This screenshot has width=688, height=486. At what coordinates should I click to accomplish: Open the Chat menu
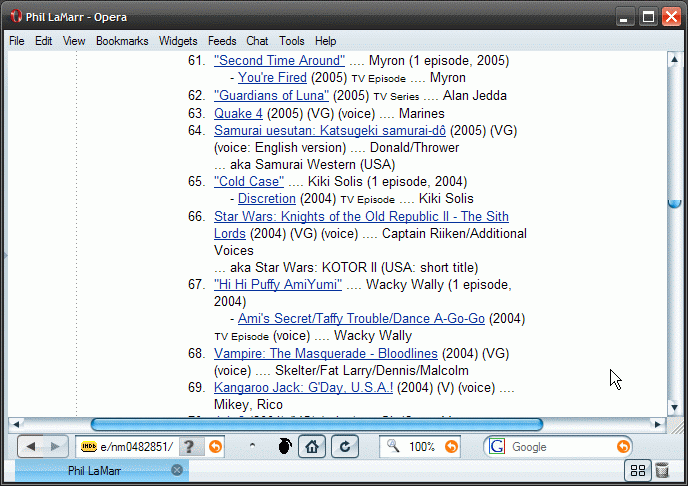[x=257, y=41]
